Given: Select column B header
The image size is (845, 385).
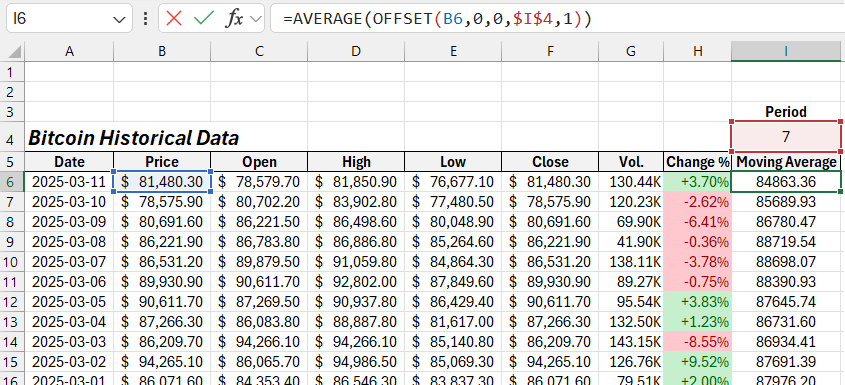Looking at the screenshot, I should tap(162, 51).
